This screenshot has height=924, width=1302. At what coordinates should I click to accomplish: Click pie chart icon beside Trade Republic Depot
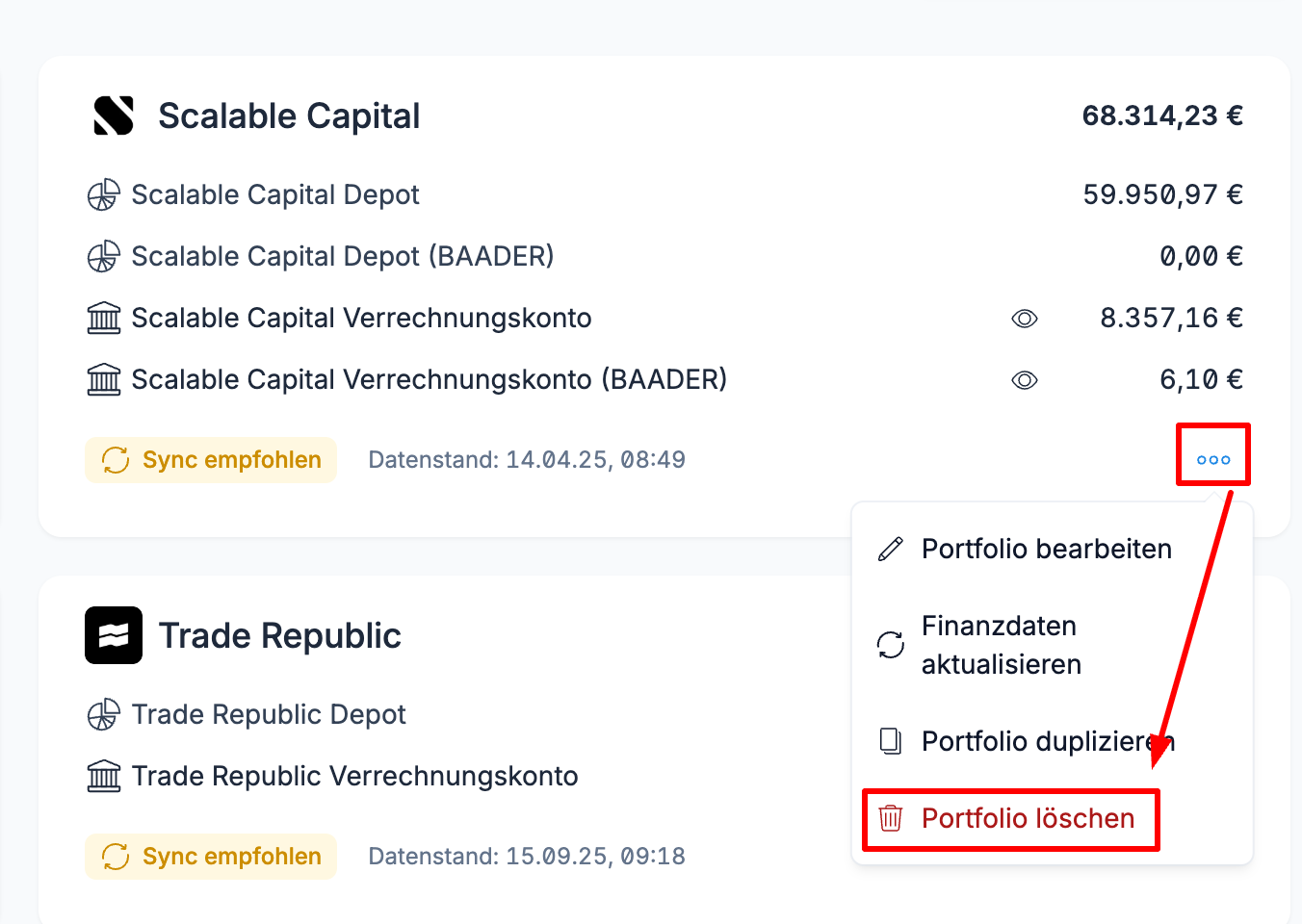tap(104, 714)
